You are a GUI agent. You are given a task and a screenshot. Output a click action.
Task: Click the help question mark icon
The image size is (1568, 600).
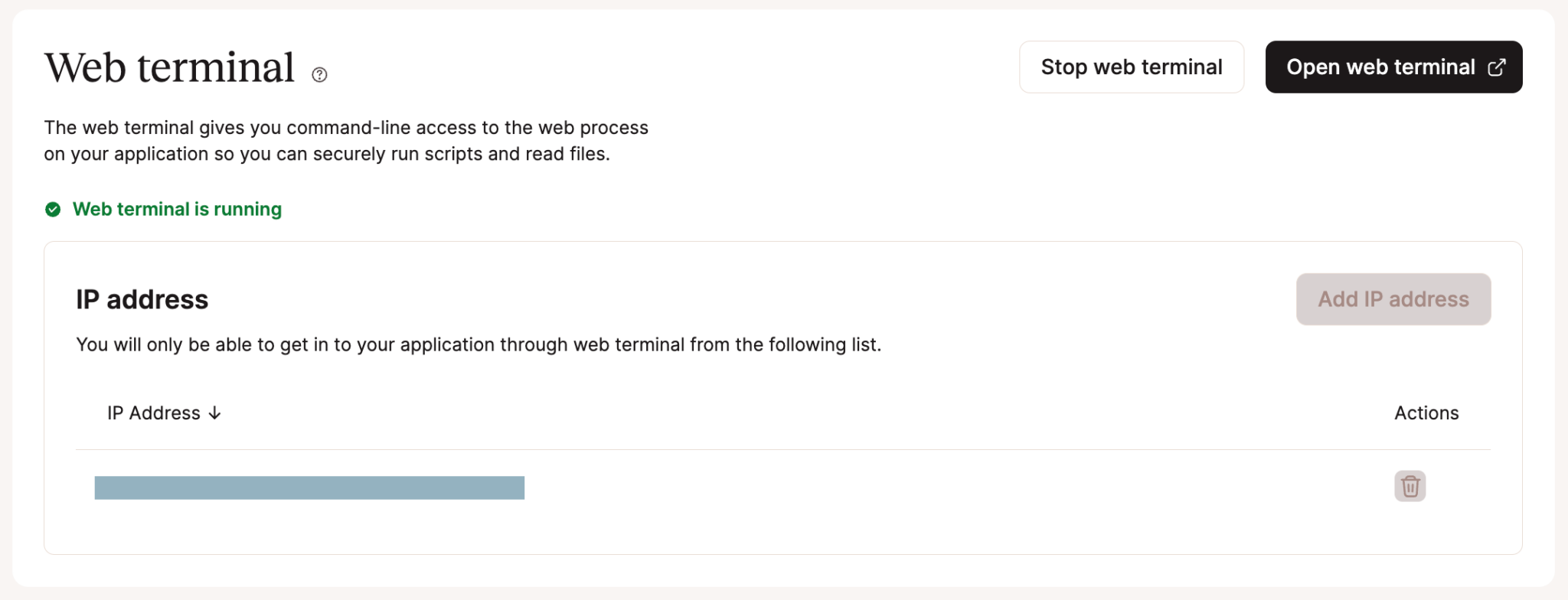(x=320, y=74)
